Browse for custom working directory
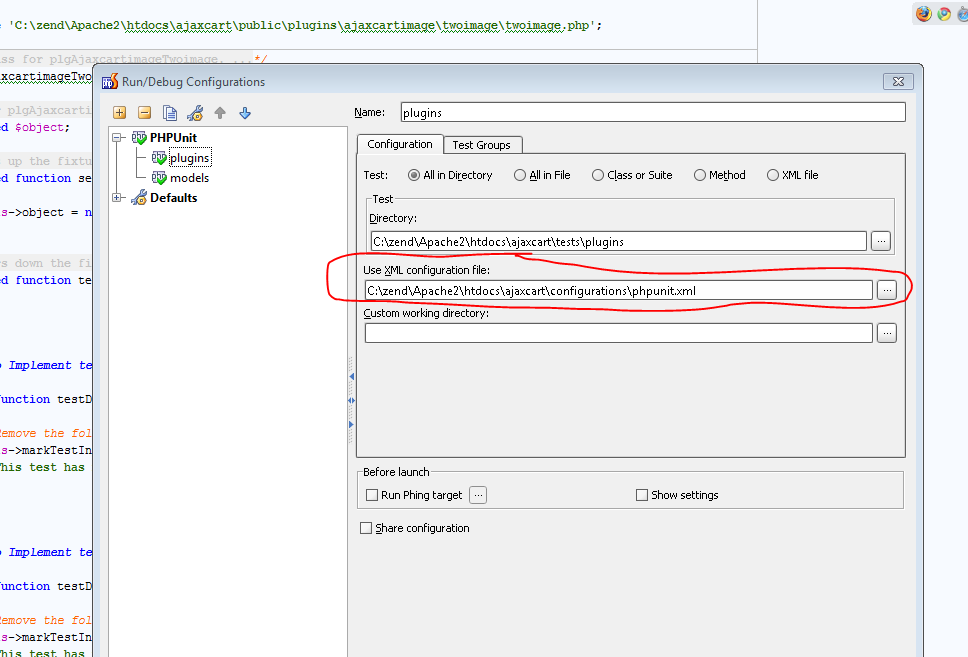Image resolution: width=968 pixels, height=657 pixels. tap(887, 333)
